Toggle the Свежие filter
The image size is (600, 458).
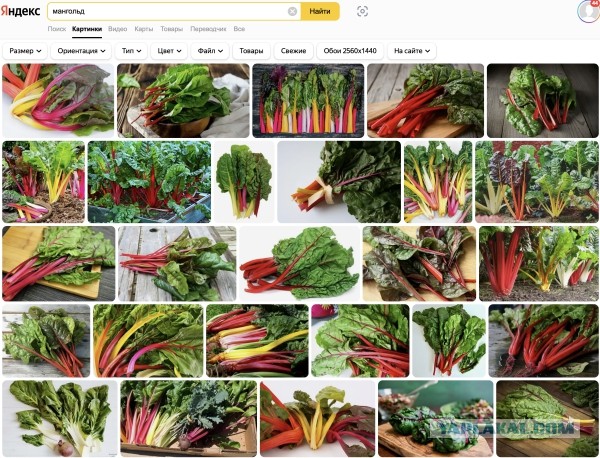(x=293, y=50)
